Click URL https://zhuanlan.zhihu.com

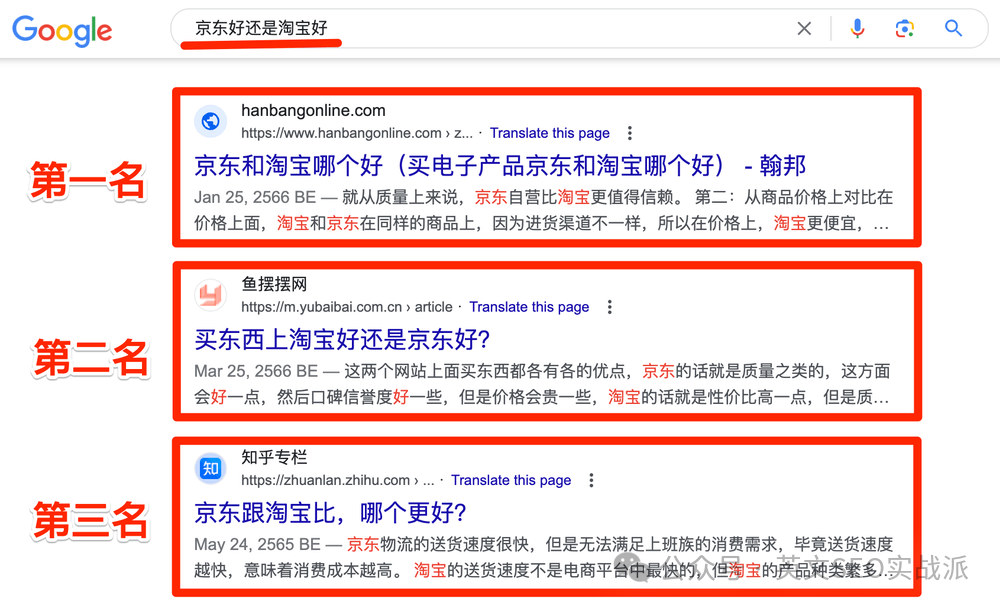pos(337,480)
